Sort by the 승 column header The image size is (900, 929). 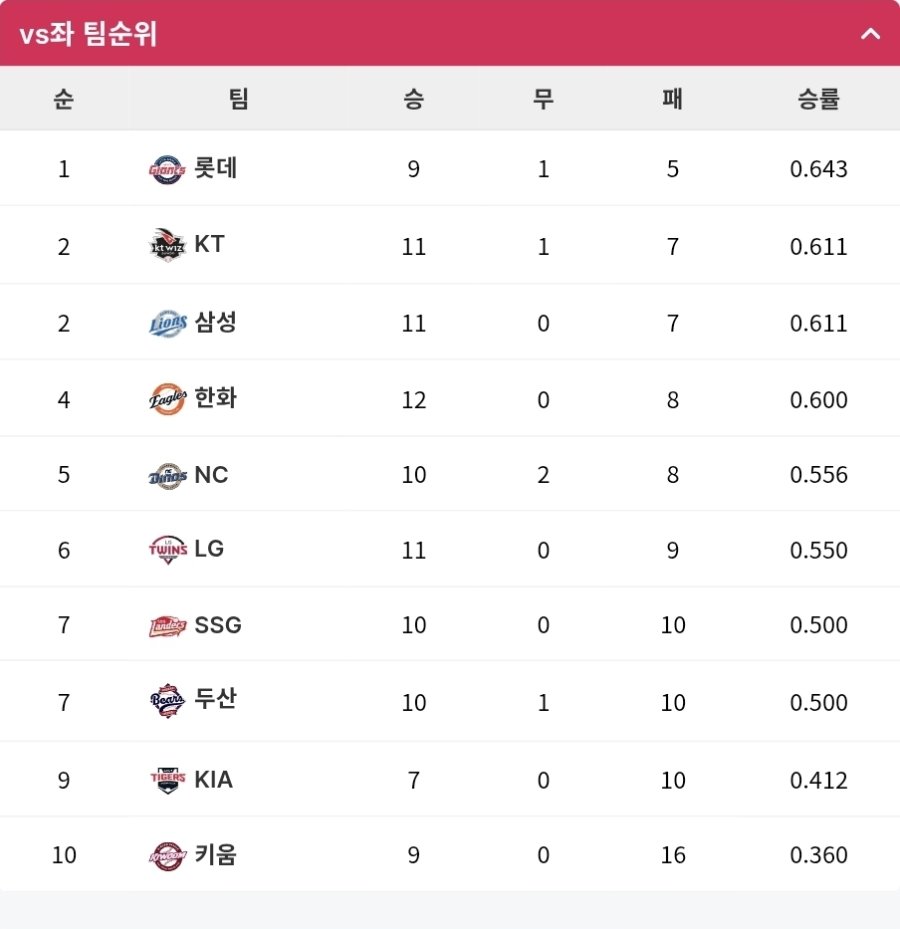pyautogui.click(x=414, y=98)
